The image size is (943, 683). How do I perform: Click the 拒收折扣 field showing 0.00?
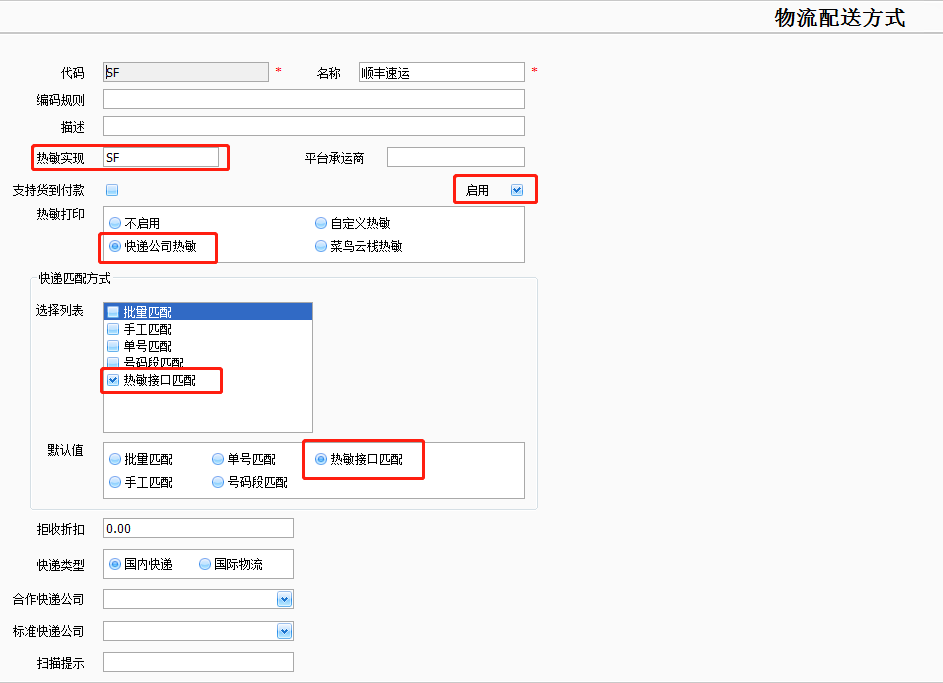tap(198, 528)
